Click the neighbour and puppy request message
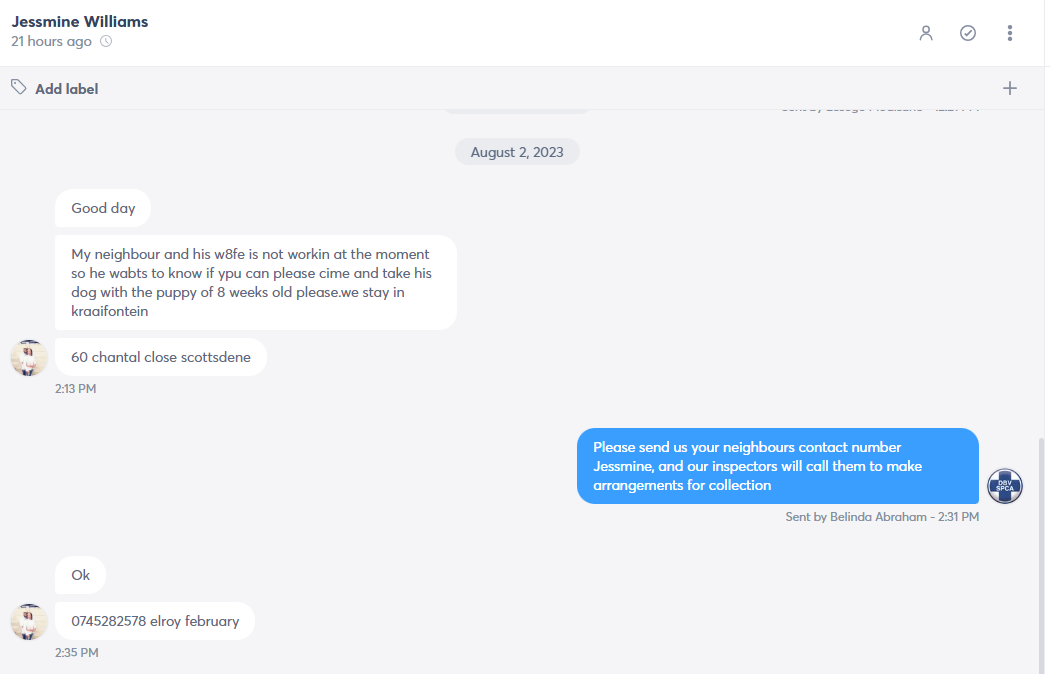1050x674 pixels. tap(256, 282)
